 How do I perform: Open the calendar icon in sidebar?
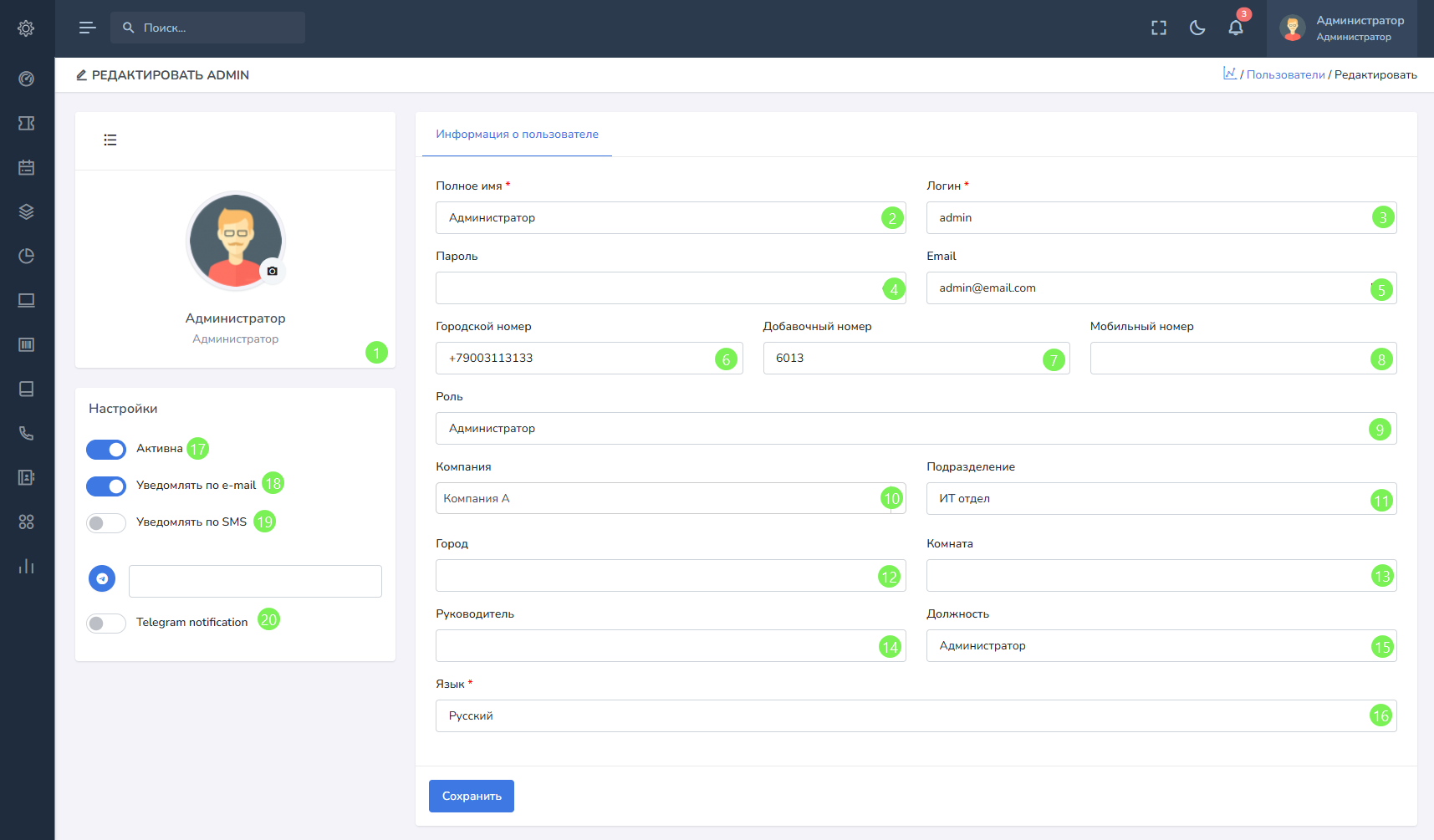pos(26,167)
